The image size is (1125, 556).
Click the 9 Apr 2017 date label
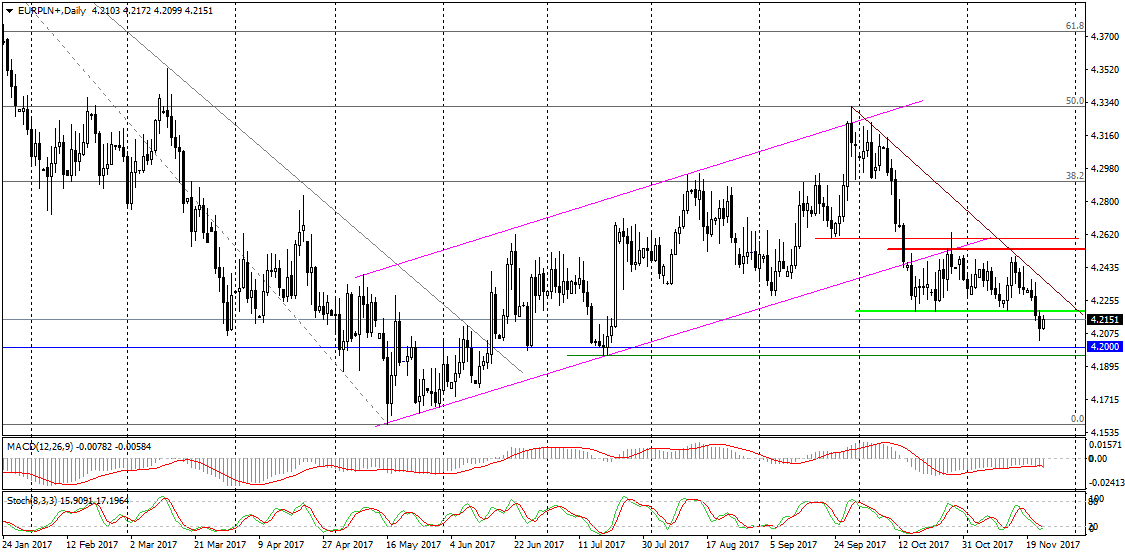tap(281, 545)
